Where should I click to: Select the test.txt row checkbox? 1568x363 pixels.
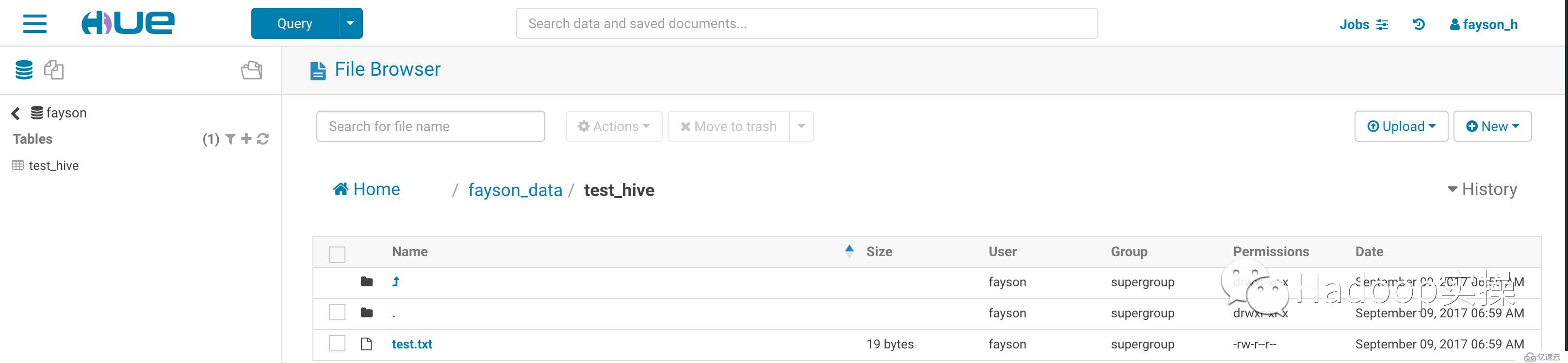pos(337,344)
